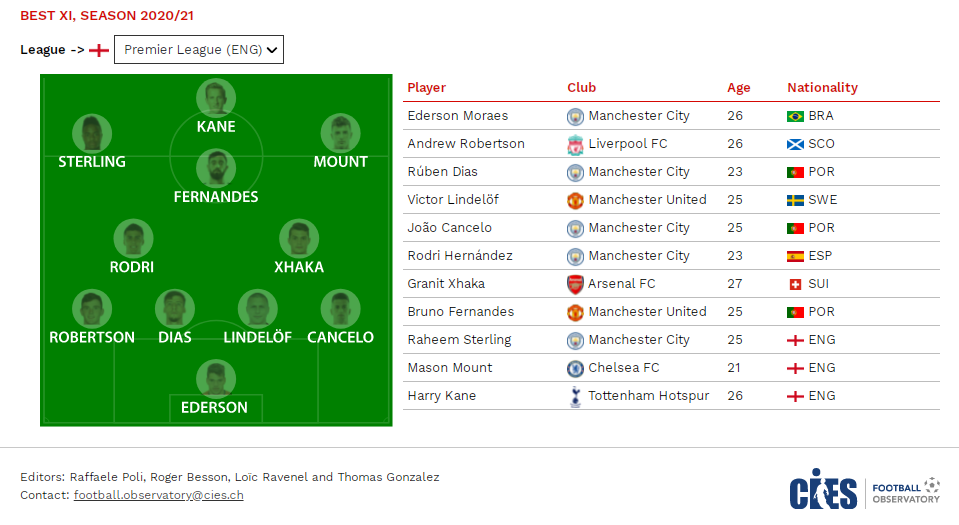Click the Arsenal FC crest icon
Screen dimensions: 959x525
[575, 285]
